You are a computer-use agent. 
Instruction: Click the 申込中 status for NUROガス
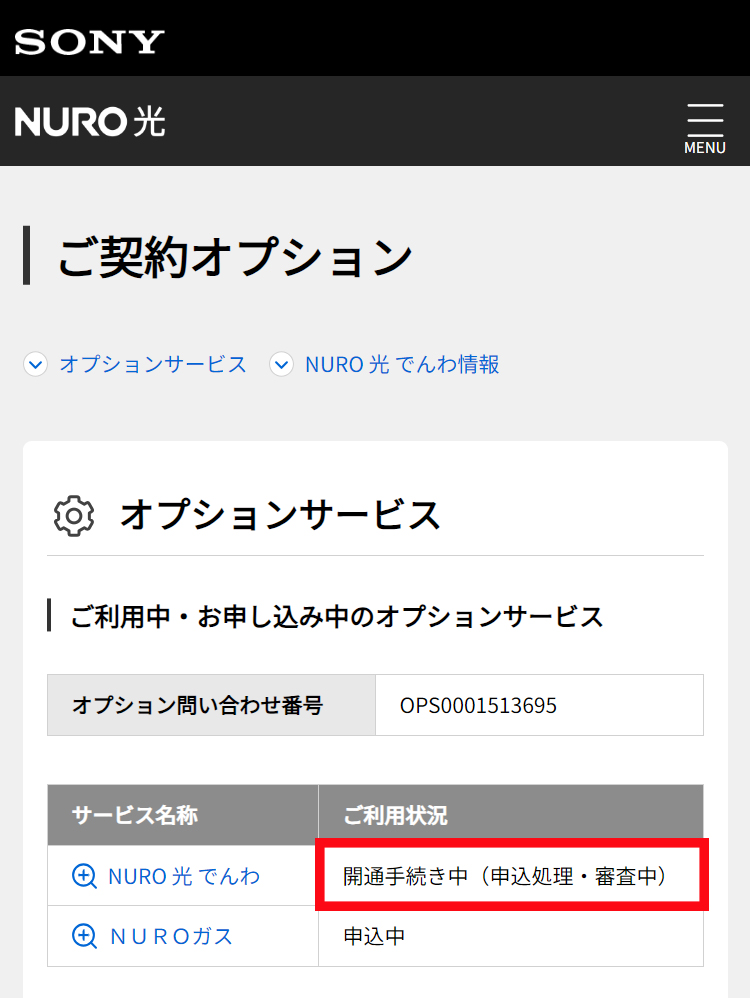click(x=374, y=936)
